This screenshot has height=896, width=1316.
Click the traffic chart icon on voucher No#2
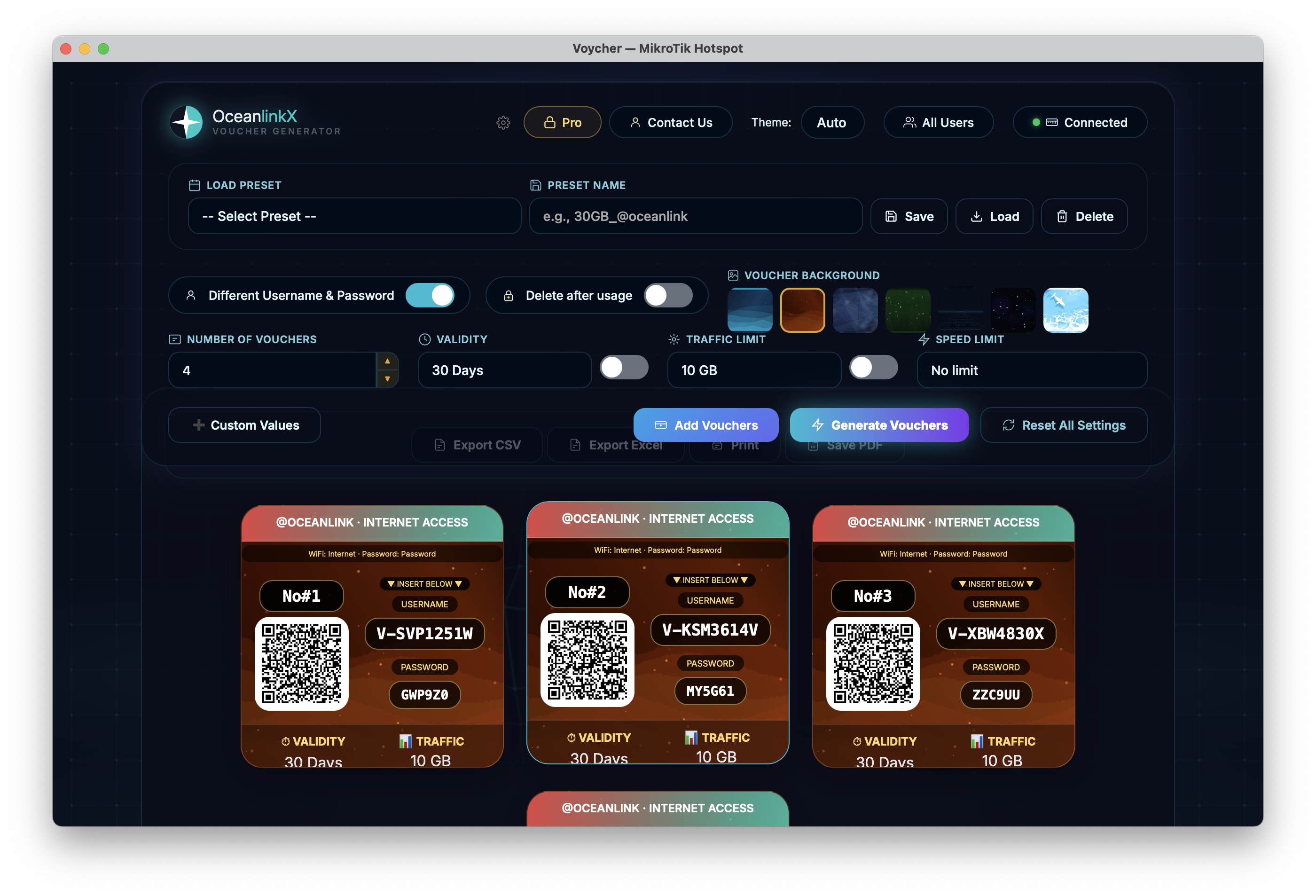click(691, 737)
